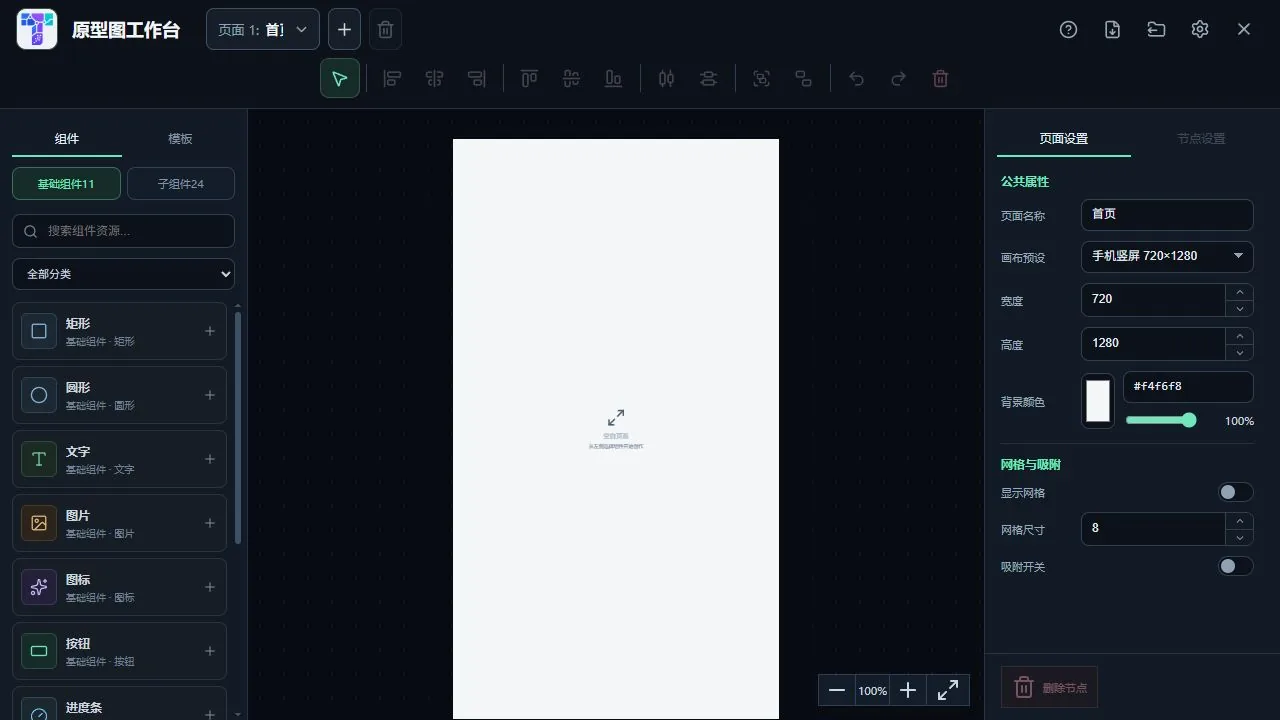Open the 页面设置 tab
Screen dimensions: 1280x720
(1064, 139)
